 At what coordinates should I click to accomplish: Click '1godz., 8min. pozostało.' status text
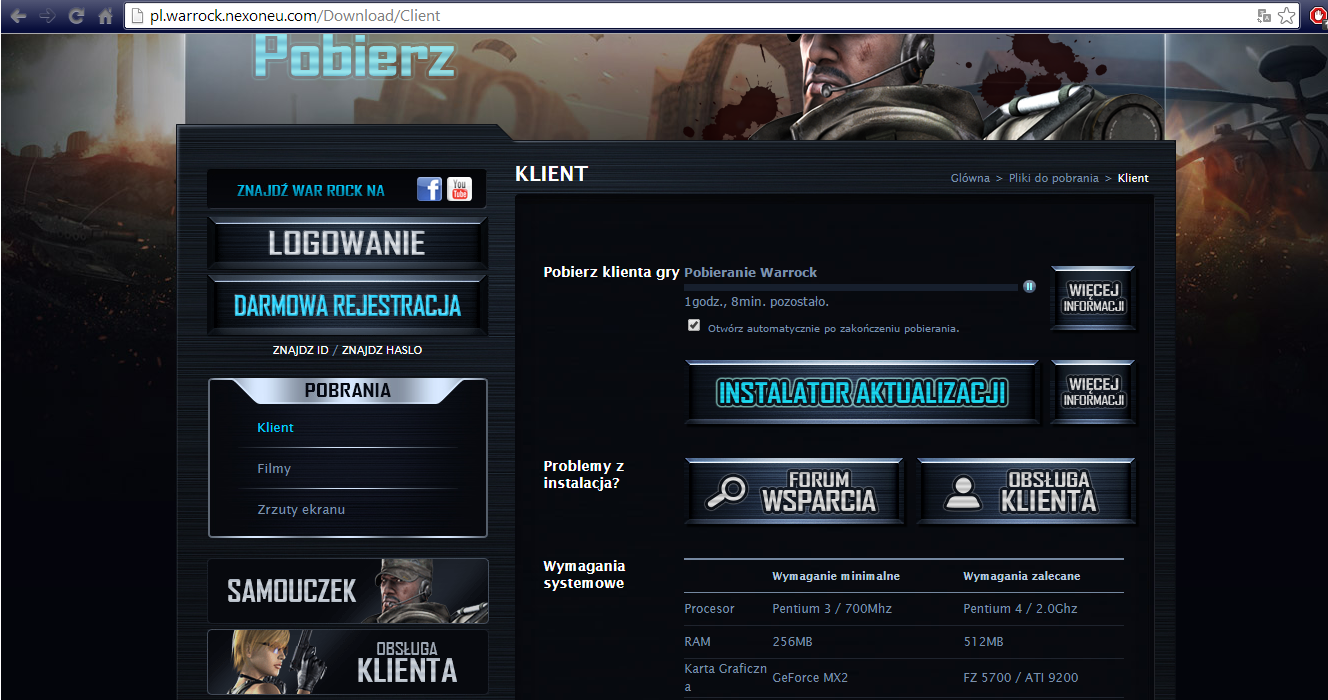click(x=756, y=301)
